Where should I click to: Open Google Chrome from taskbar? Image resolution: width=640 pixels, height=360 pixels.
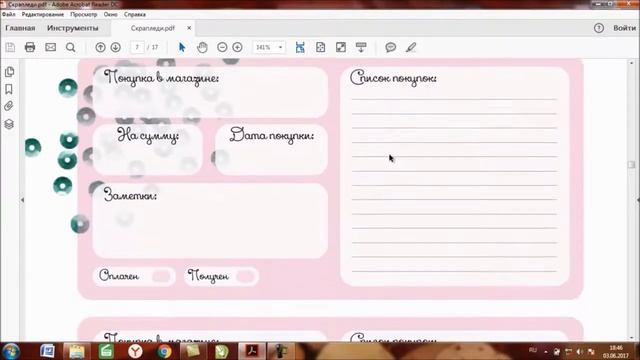point(164,351)
